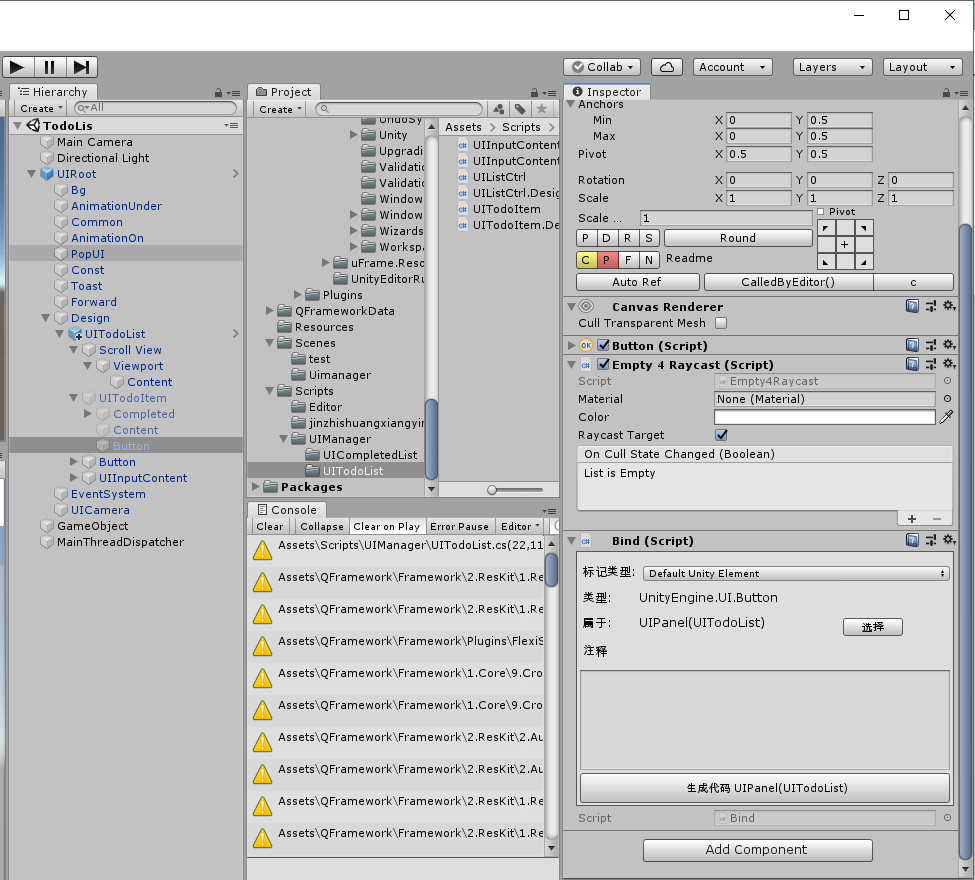Click the cloud services icon beside Collab
The width and height of the screenshot is (975, 880).
(x=666, y=67)
